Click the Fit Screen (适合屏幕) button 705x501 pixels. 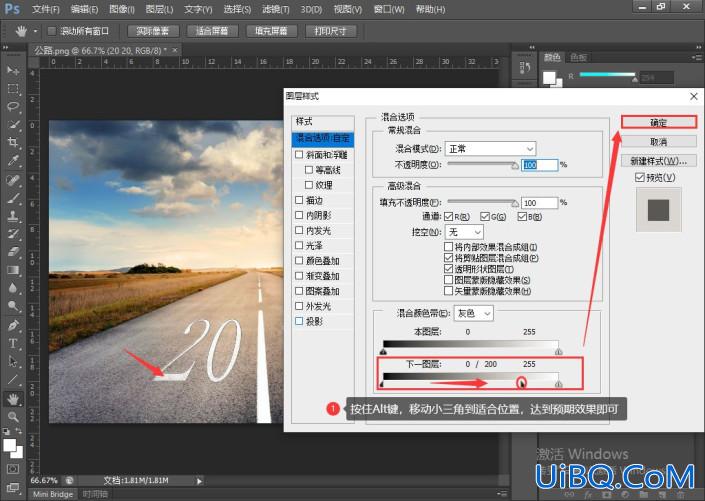(212, 31)
